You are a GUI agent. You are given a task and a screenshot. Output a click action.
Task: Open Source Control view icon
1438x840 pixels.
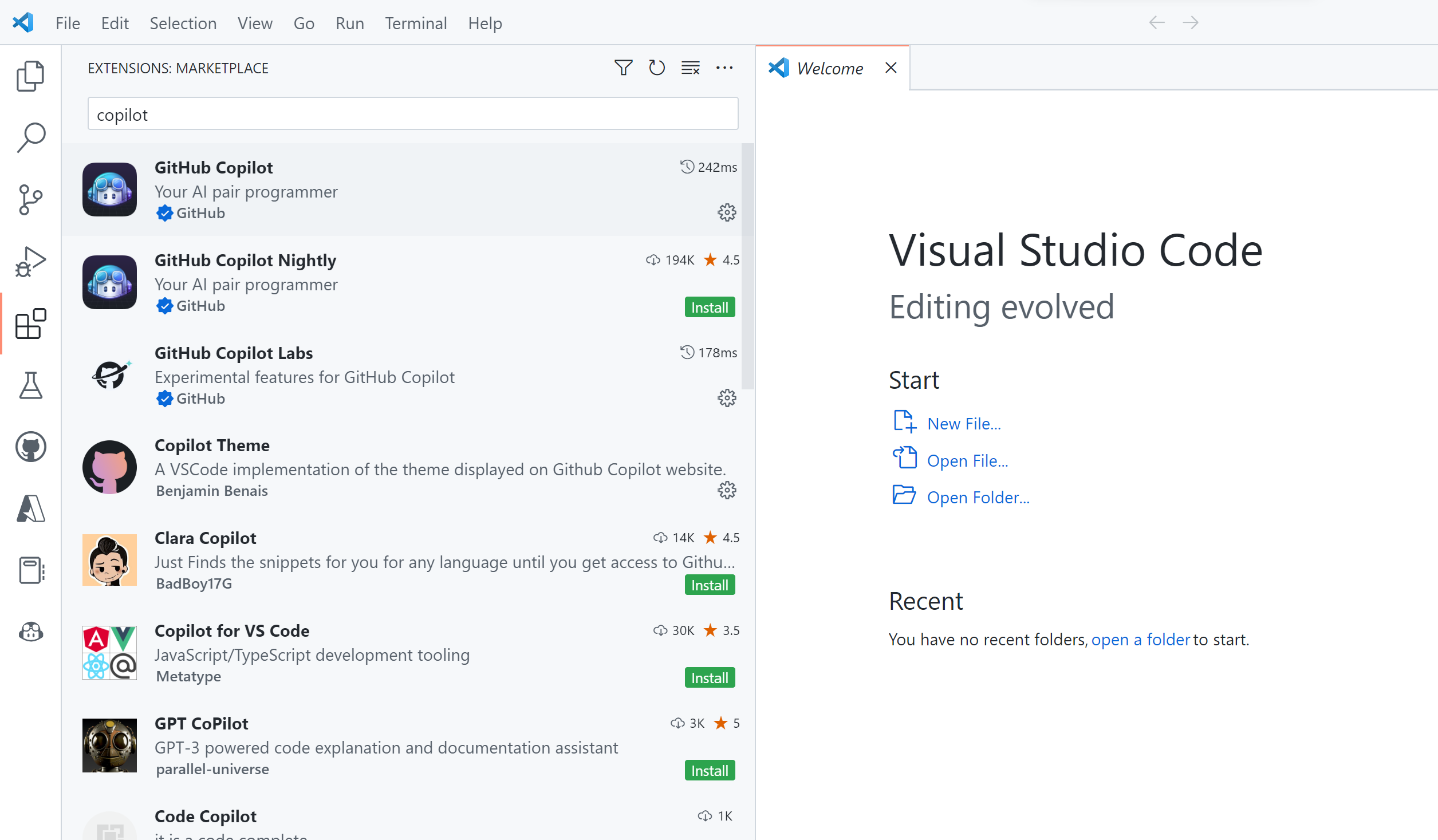tap(30, 199)
